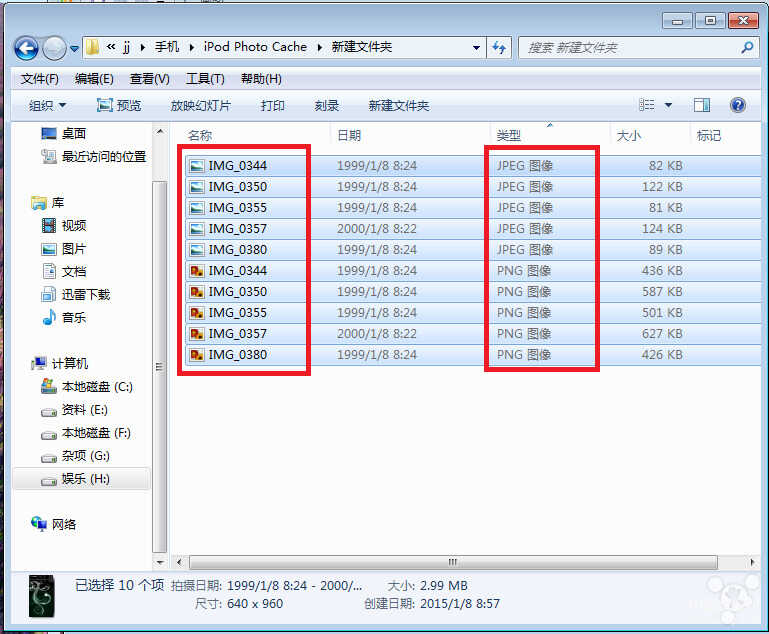
Task: Sort by the 大小 column header
Action: point(628,135)
